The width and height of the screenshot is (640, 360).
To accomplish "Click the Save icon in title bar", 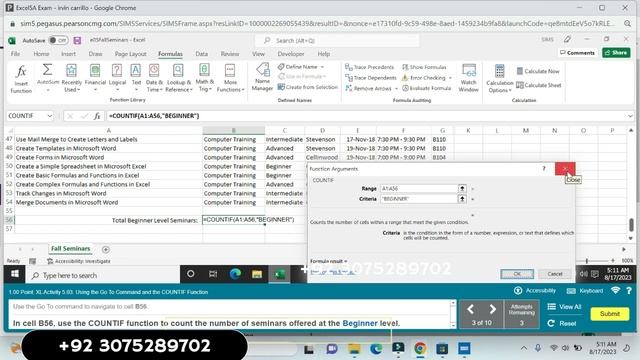I will 77,40.
